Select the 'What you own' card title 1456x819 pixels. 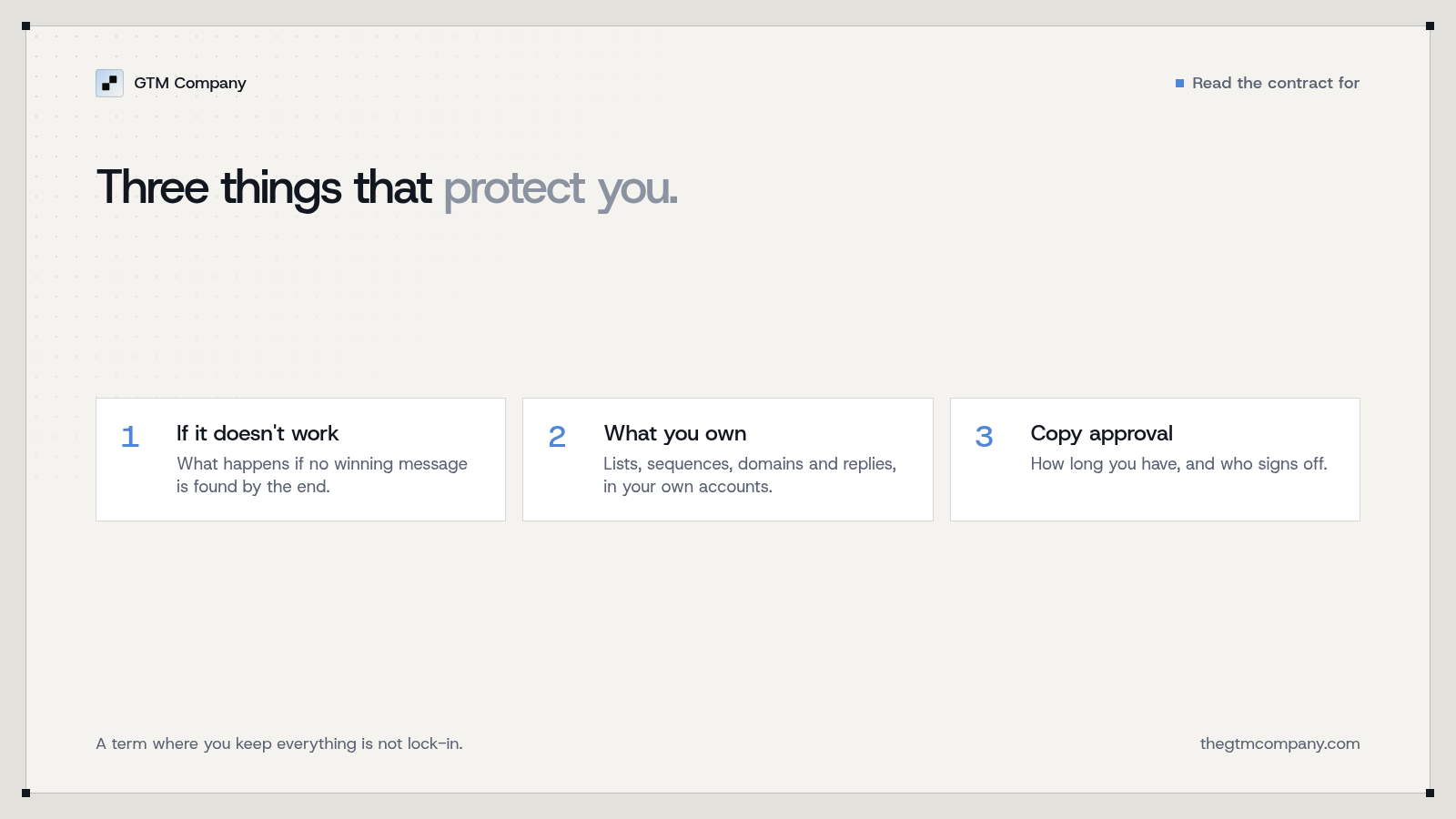(675, 433)
